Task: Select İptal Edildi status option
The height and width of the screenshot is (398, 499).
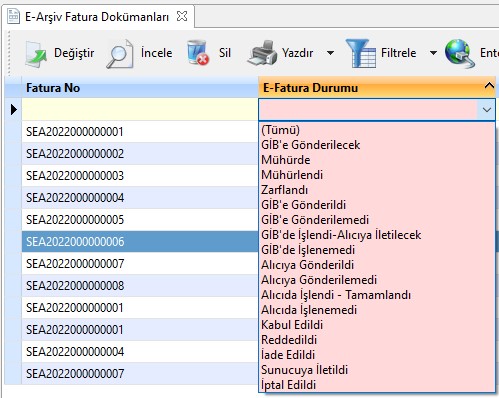Action: [x=288, y=385]
